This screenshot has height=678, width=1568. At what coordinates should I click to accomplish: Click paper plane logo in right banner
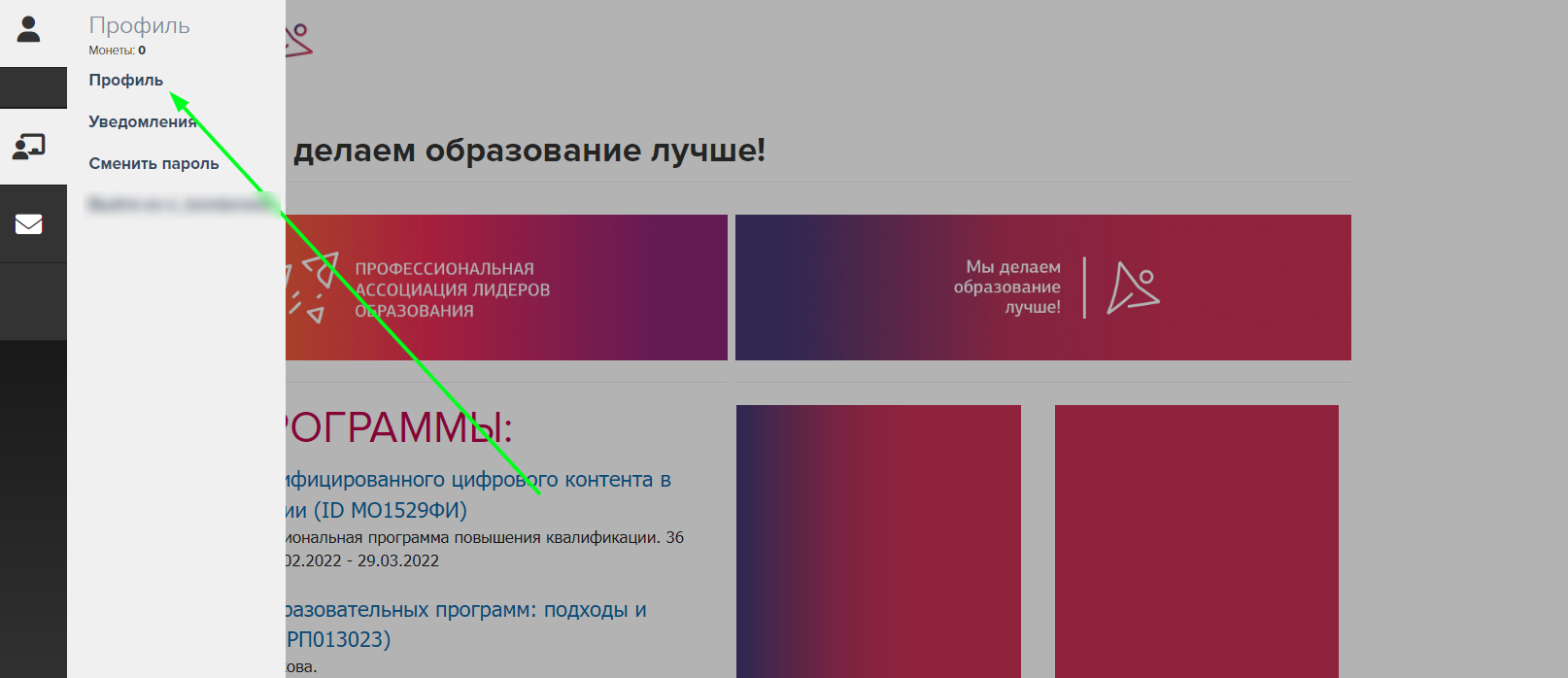pos(1133,288)
